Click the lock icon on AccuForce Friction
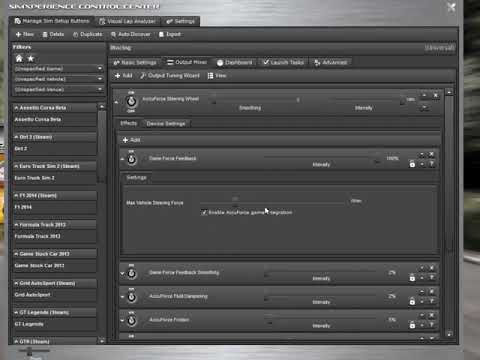The width and height of the screenshot is (480, 360). click(412, 325)
